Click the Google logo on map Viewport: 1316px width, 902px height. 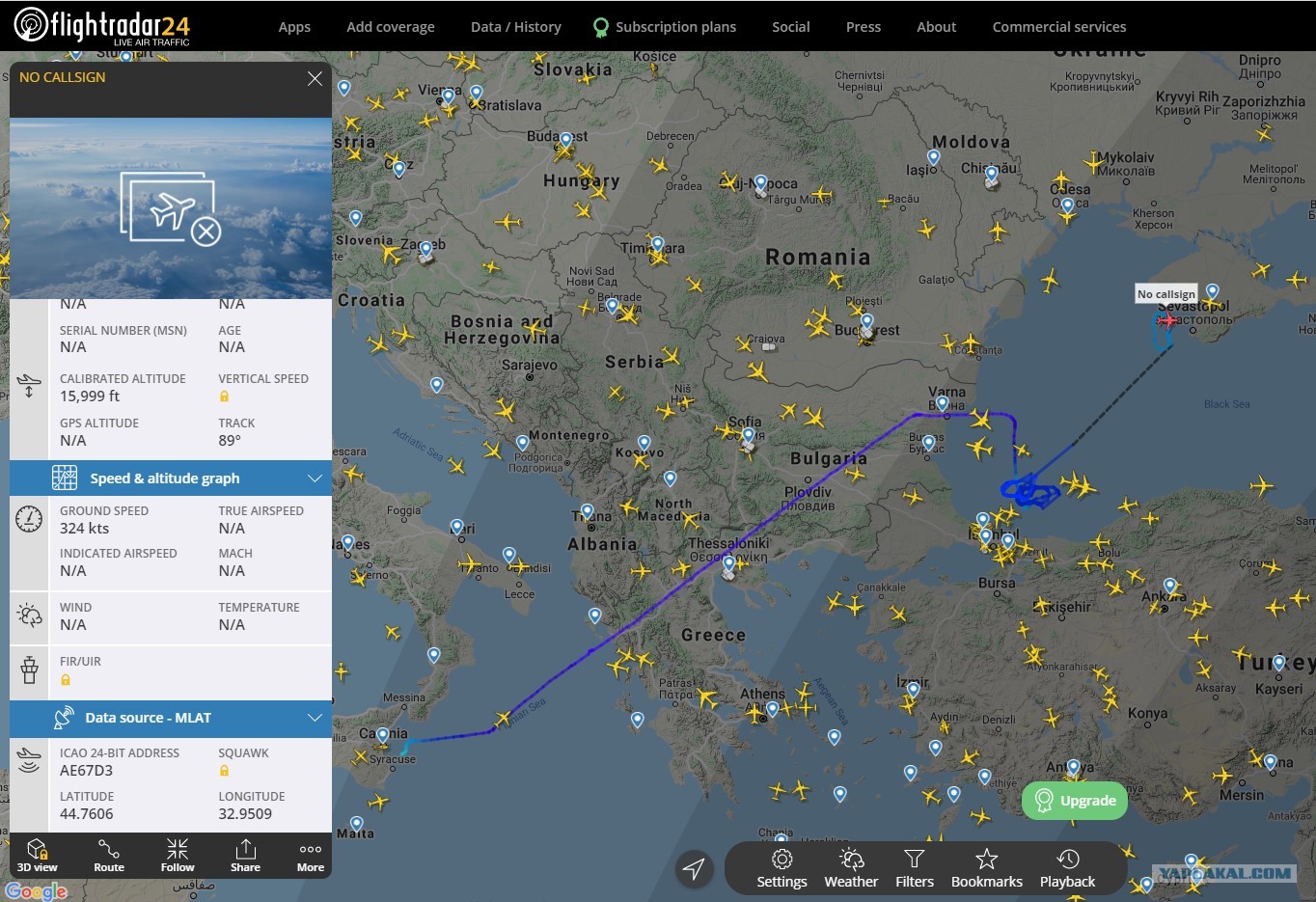click(x=36, y=891)
